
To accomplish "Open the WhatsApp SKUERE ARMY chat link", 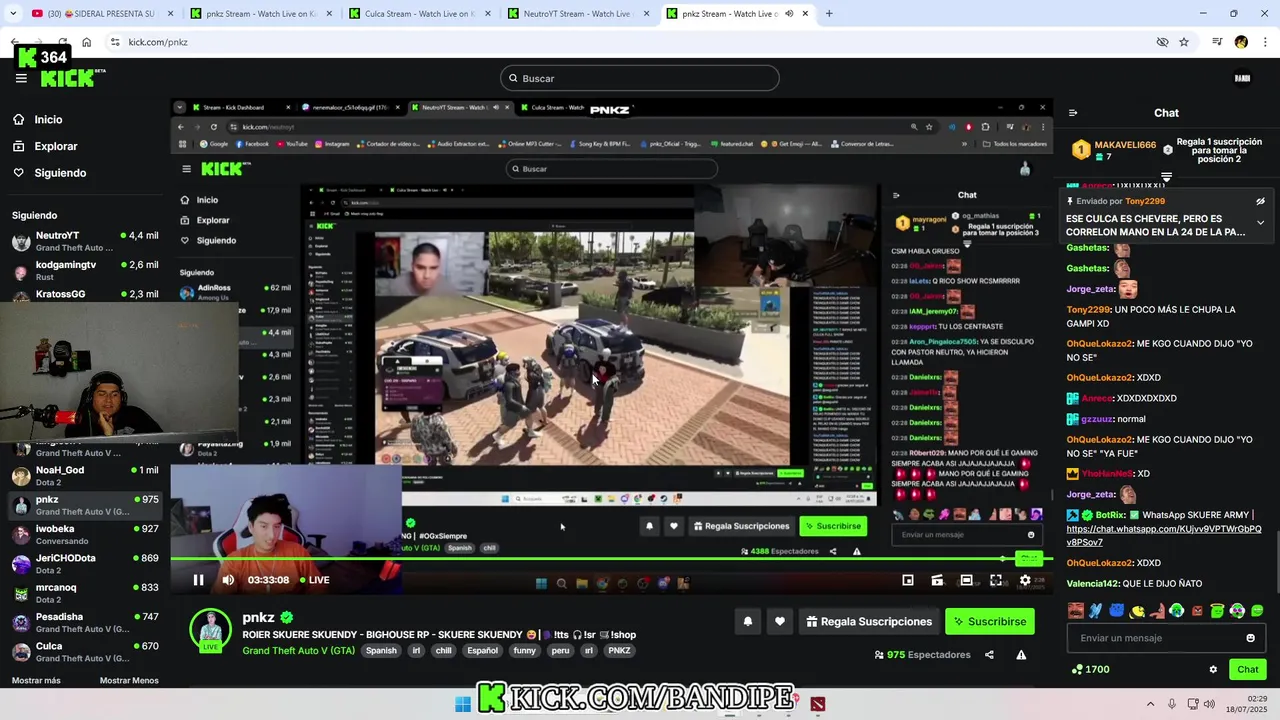I will (1164, 535).
